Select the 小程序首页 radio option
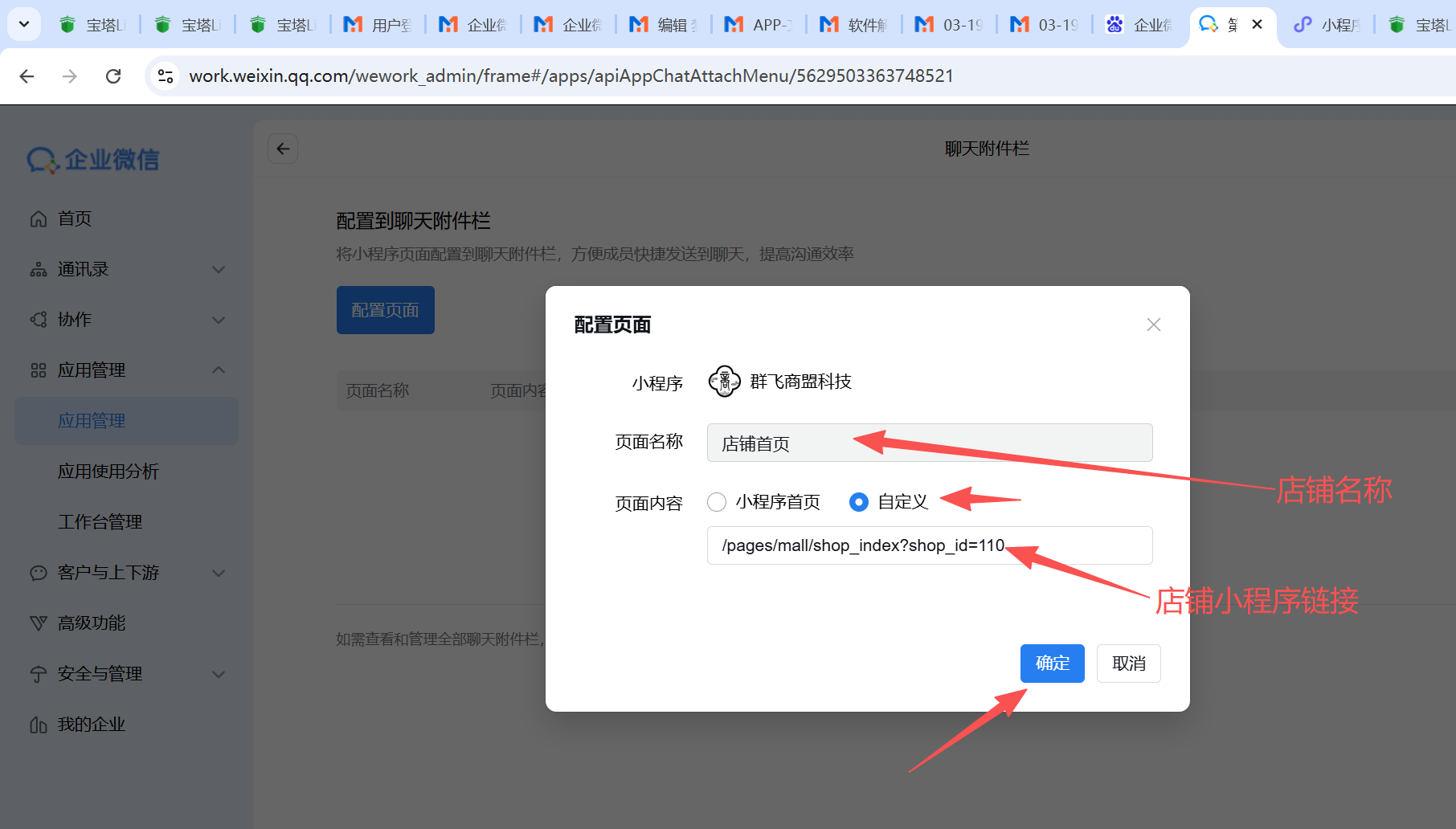 [x=717, y=502]
